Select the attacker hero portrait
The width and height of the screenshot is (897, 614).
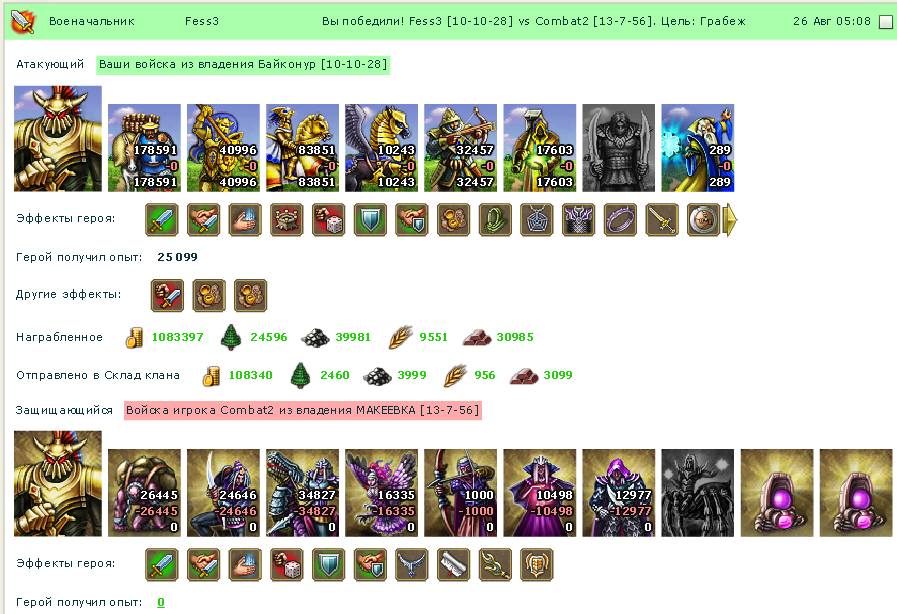[x=58, y=138]
